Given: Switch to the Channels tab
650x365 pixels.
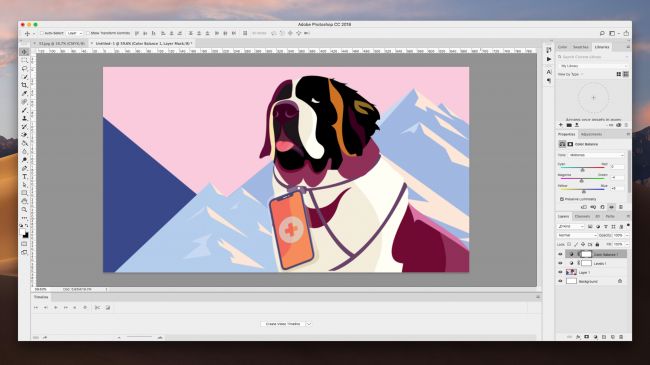Looking at the screenshot, I should point(582,217).
